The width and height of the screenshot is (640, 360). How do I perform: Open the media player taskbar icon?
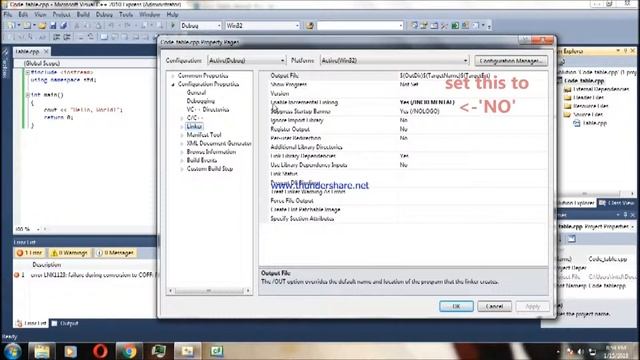[71, 351]
